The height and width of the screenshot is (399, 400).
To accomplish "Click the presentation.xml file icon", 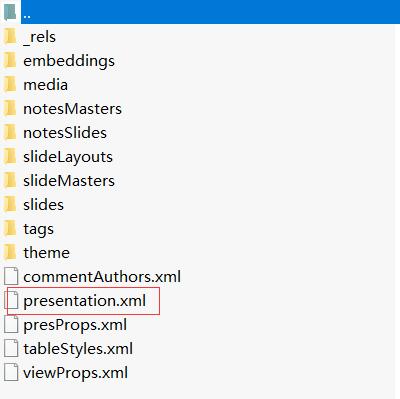I will click(x=11, y=300).
